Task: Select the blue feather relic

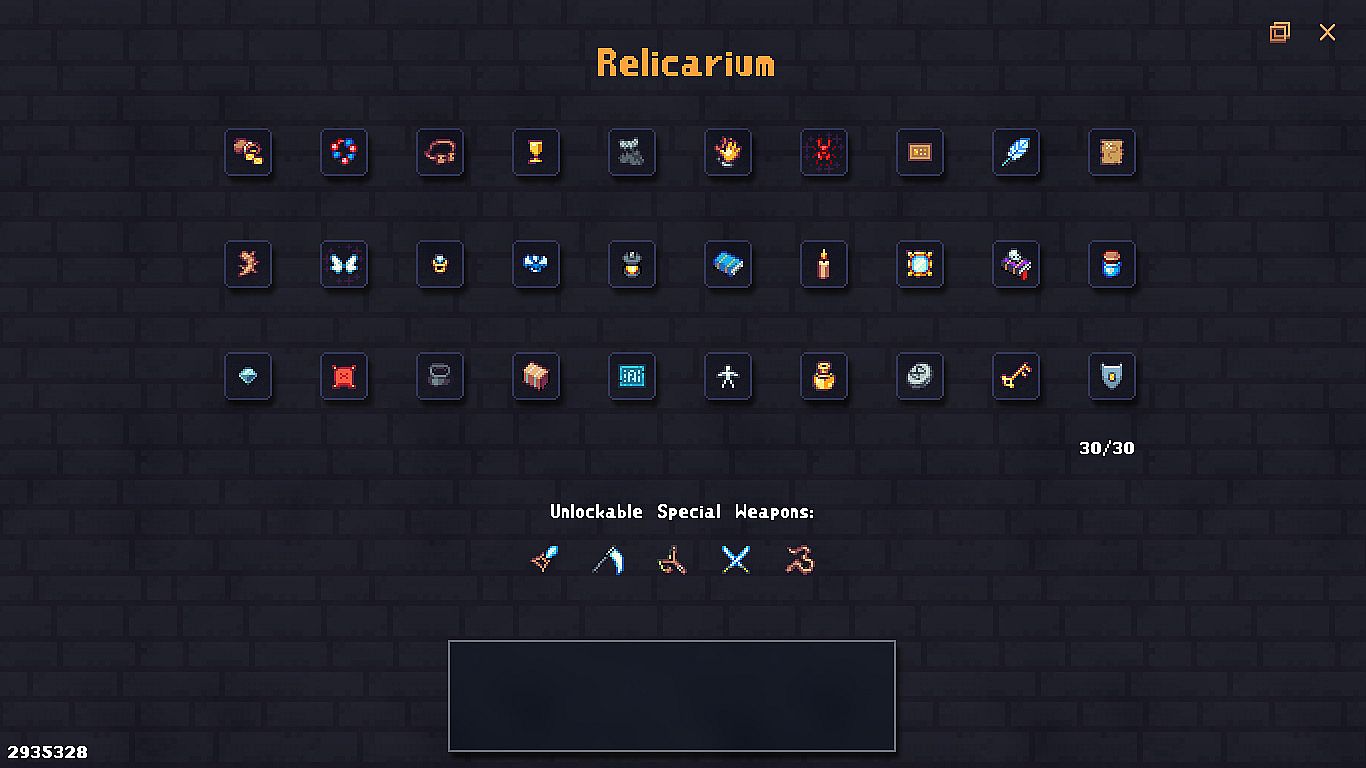Action: (1016, 152)
